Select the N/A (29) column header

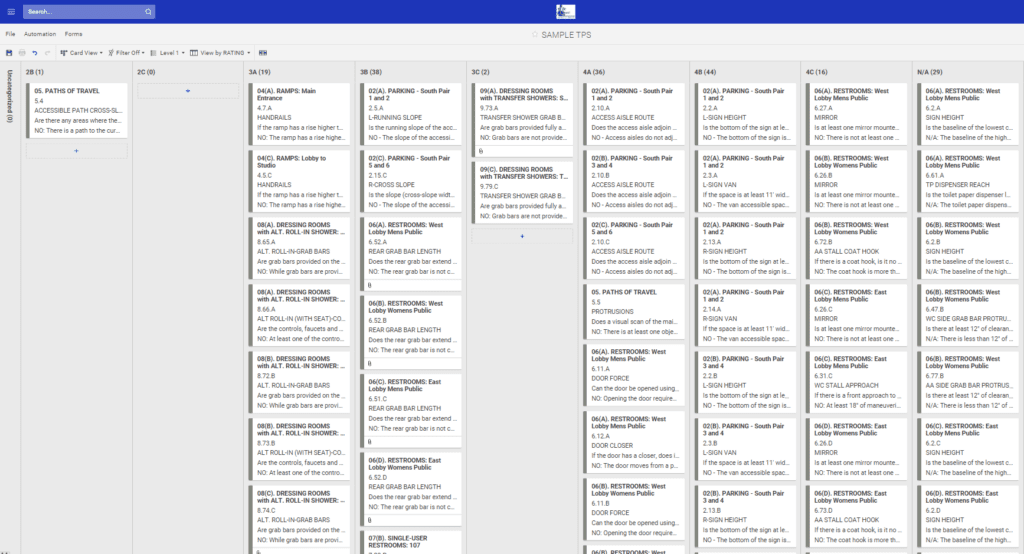click(x=929, y=72)
